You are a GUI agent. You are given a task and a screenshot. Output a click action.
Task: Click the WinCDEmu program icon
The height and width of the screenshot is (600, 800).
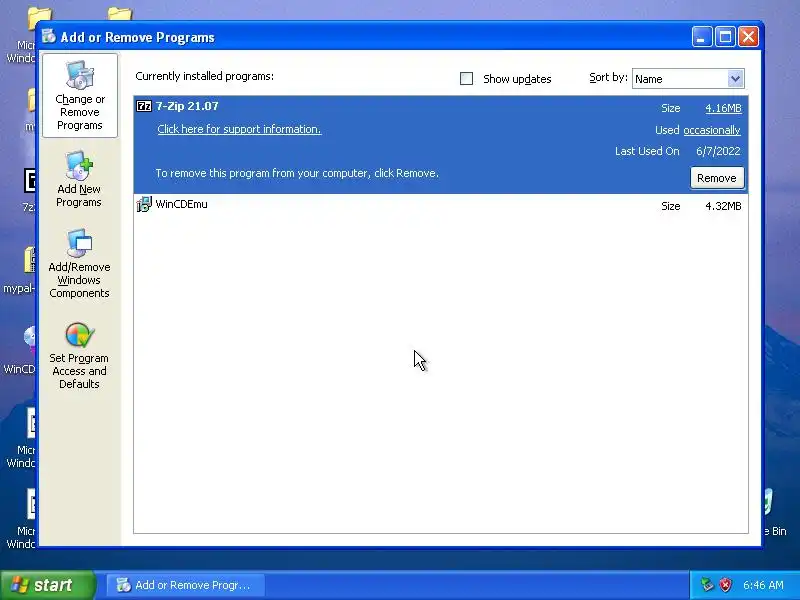click(144, 204)
